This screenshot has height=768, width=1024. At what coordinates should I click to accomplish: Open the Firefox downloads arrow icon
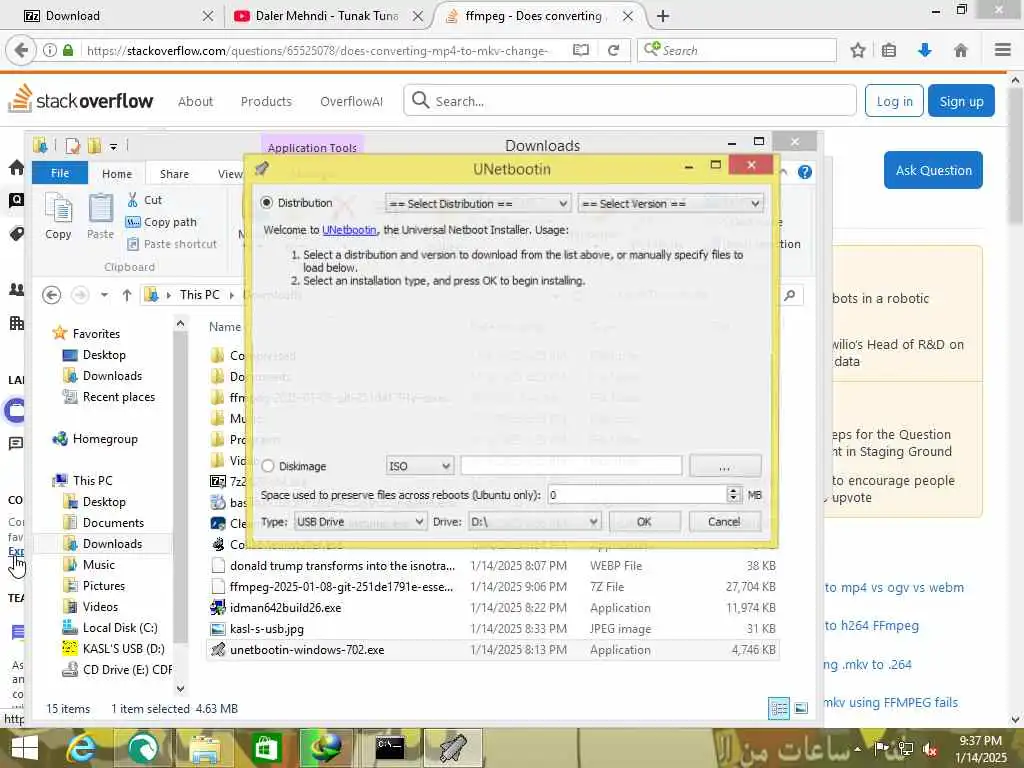[x=925, y=50]
